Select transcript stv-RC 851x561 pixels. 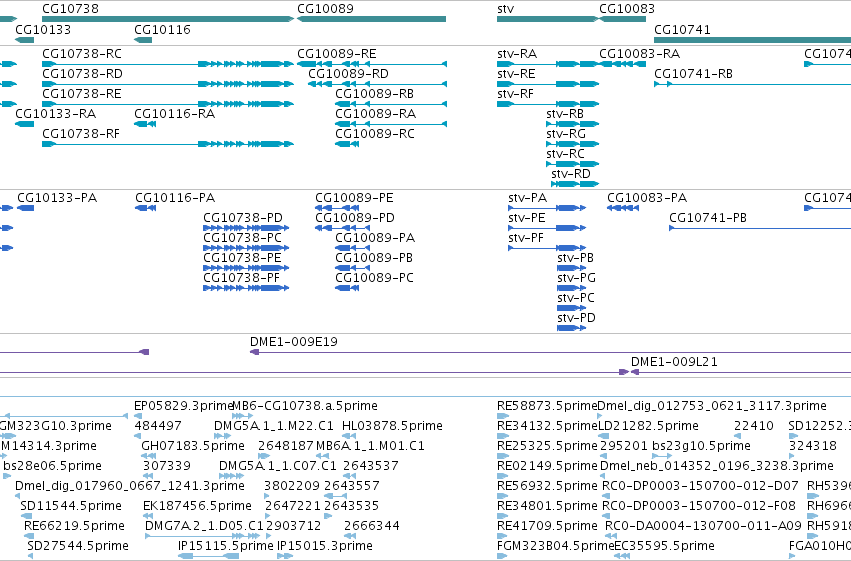[566, 154]
